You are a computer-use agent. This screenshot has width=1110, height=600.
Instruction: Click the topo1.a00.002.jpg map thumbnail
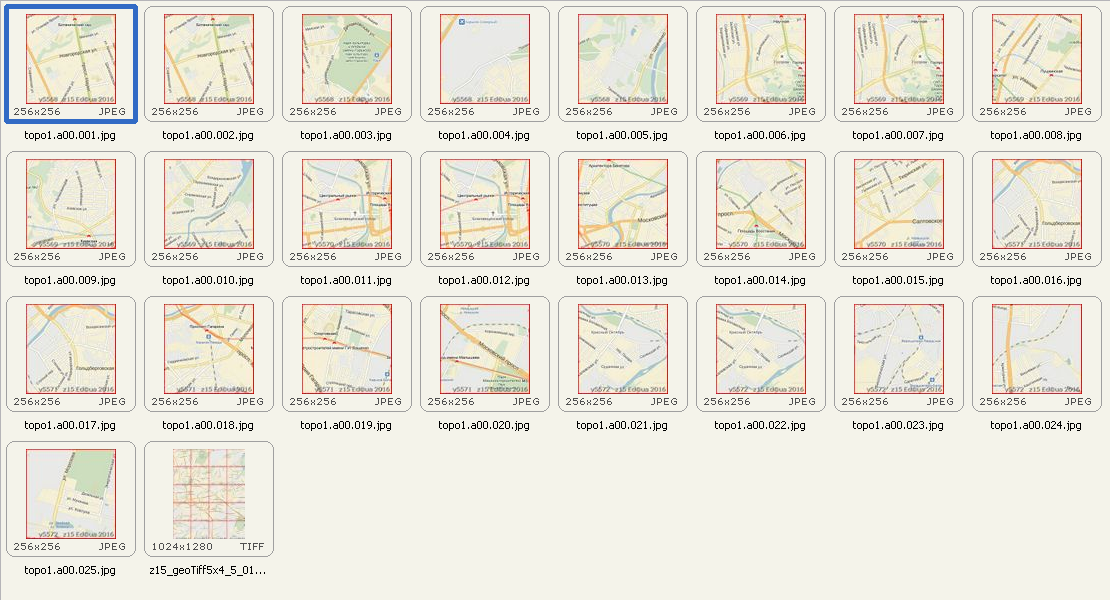coord(208,60)
